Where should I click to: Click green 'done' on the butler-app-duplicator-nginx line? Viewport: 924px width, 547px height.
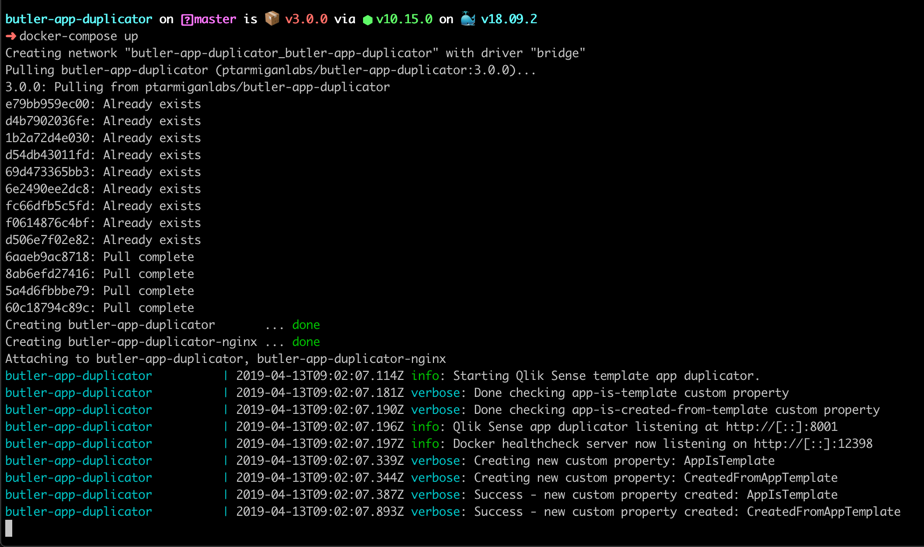pos(306,342)
